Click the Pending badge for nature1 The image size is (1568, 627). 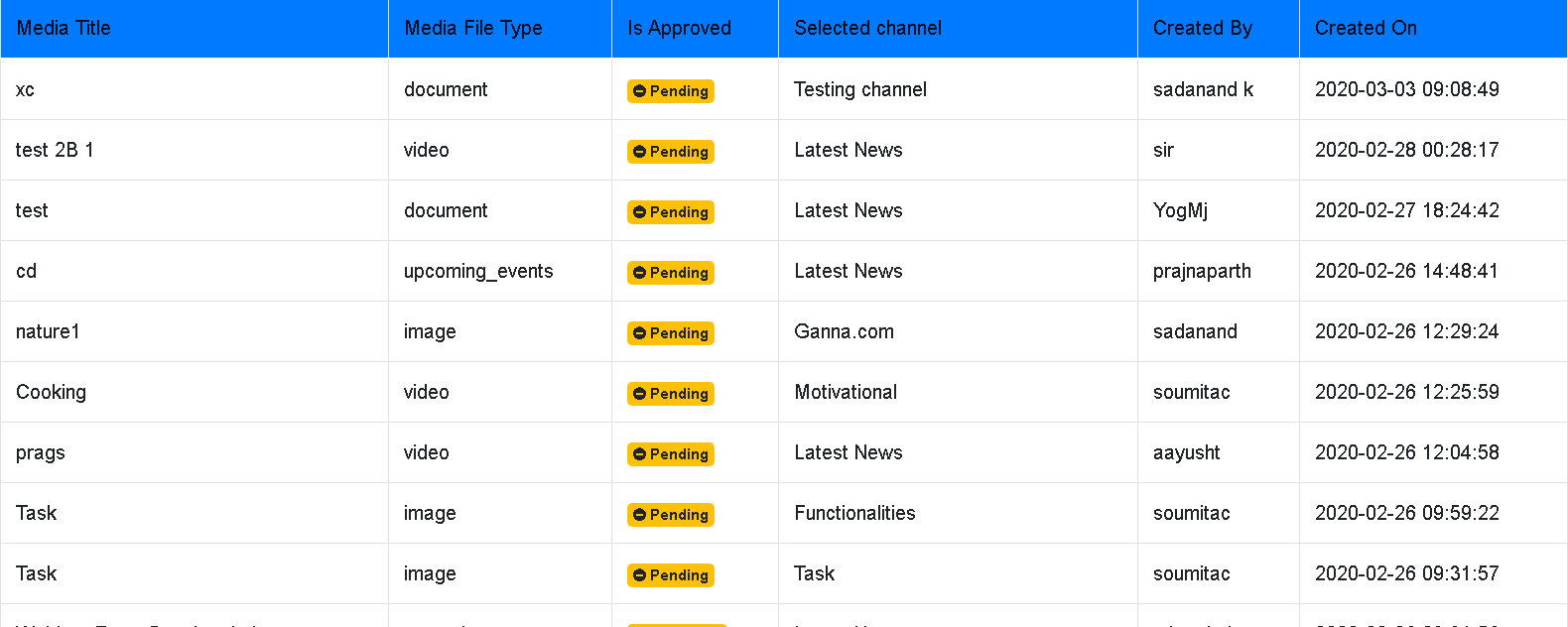[x=671, y=333]
